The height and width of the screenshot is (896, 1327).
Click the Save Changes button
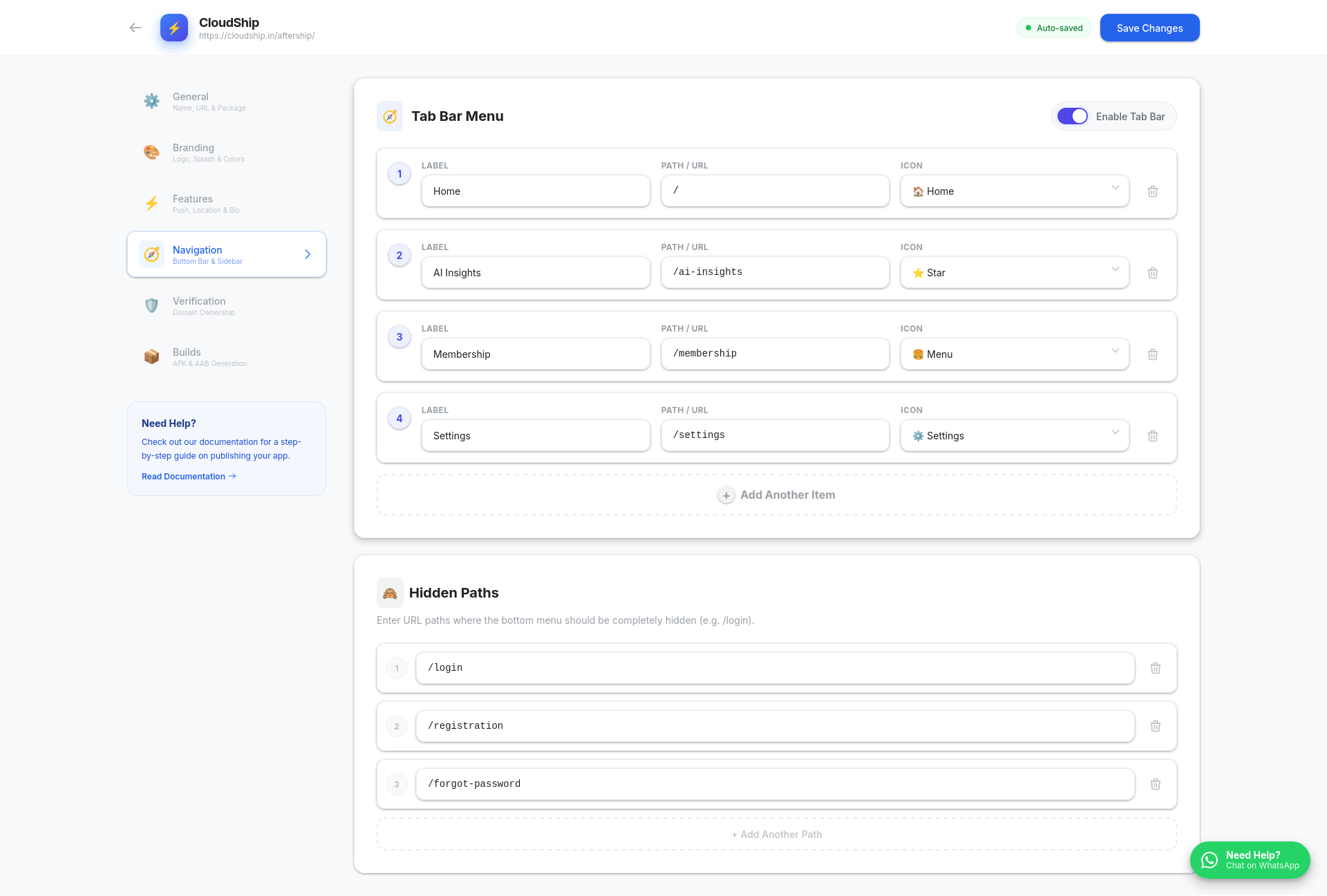(1149, 28)
